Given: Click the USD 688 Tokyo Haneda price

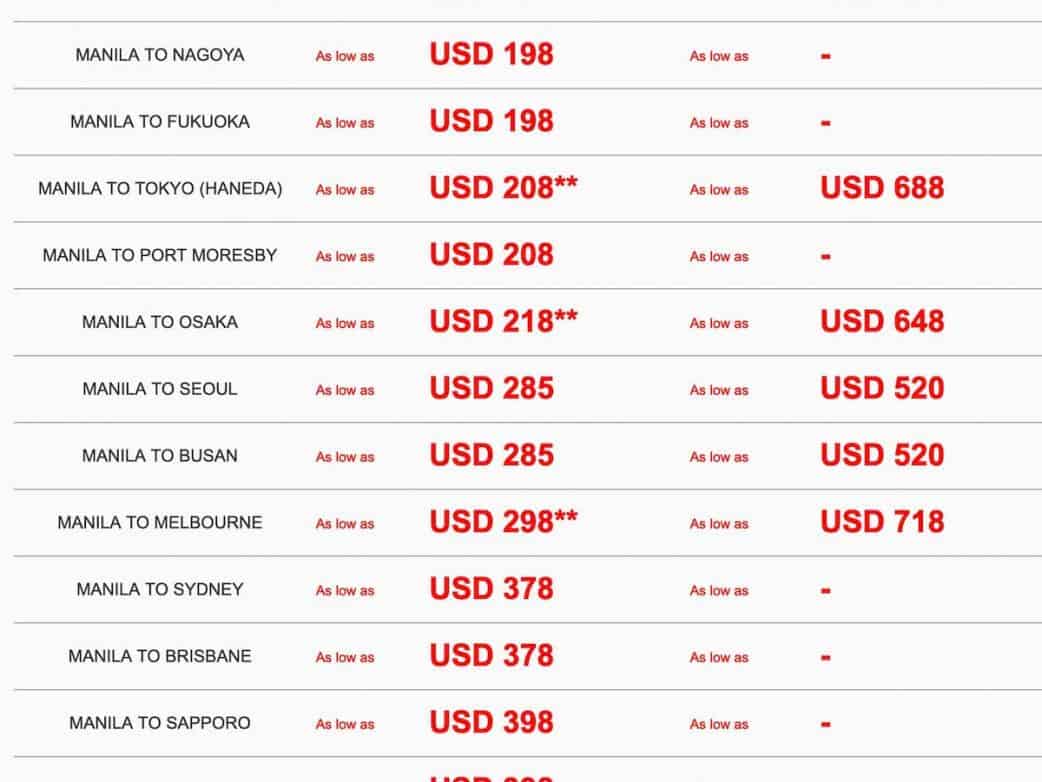Looking at the screenshot, I should (x=882, y=188).
